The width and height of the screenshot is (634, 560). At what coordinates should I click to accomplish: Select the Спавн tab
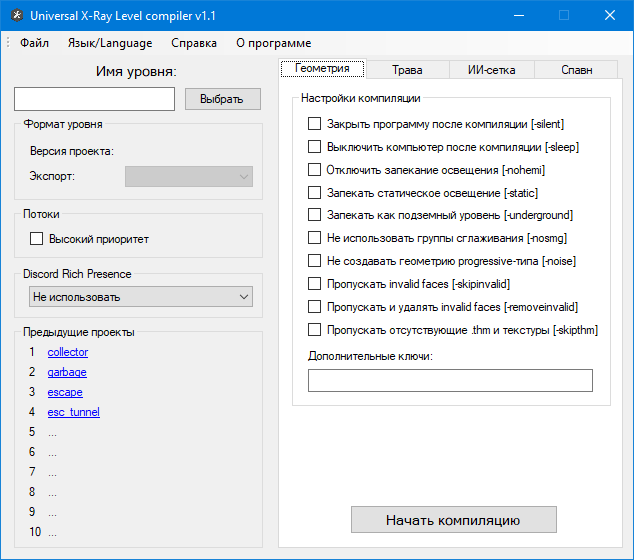(576, 70)
